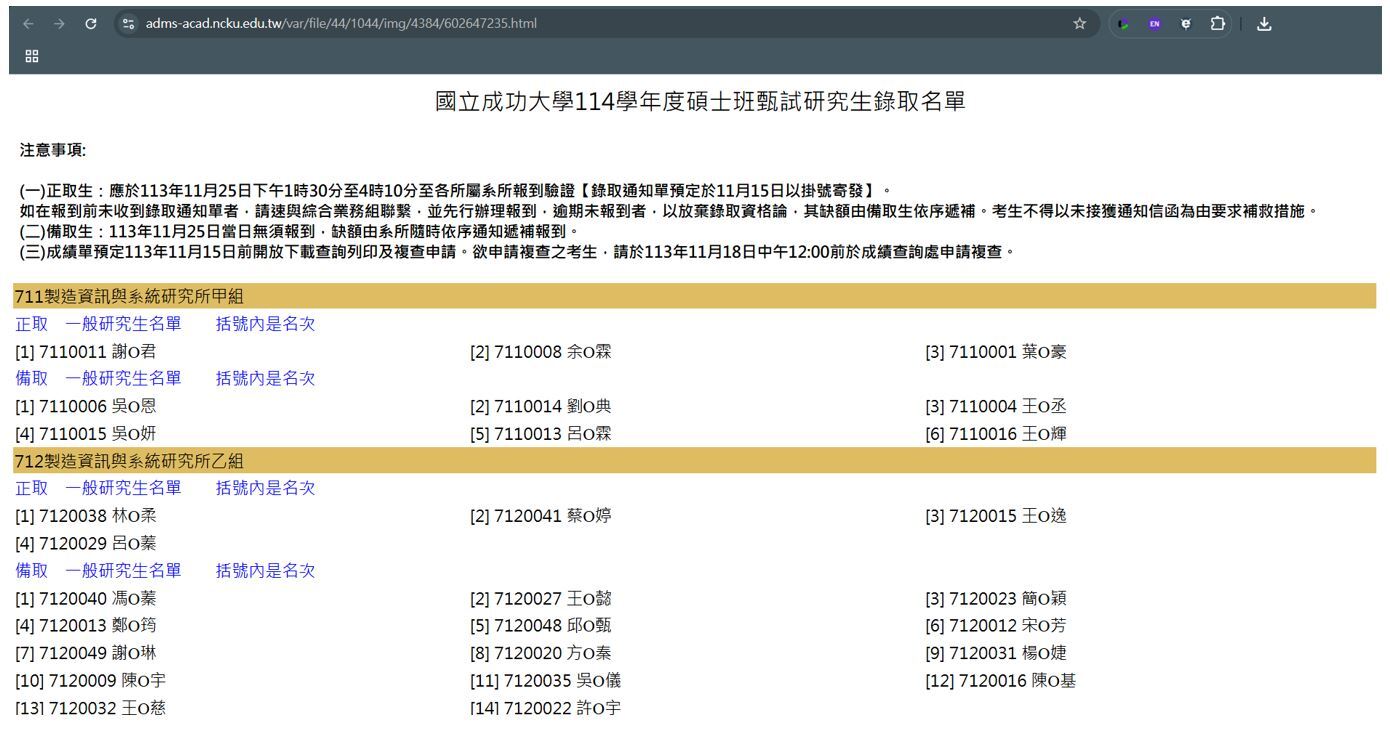Select entry 7110011 謝O君
The image size is (1390, 731).
[x=85, y=351]
